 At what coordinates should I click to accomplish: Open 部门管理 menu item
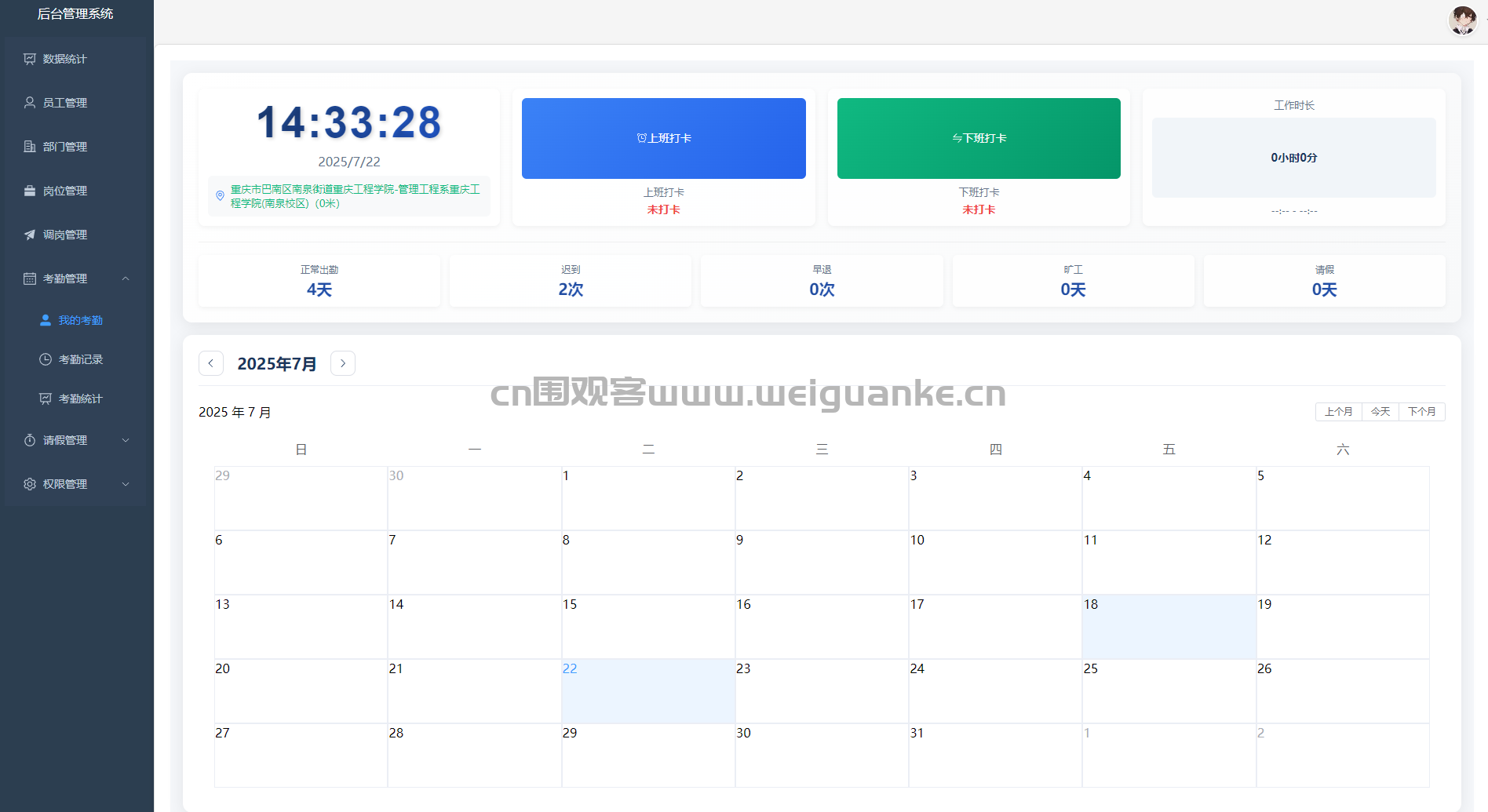point(75,147)
